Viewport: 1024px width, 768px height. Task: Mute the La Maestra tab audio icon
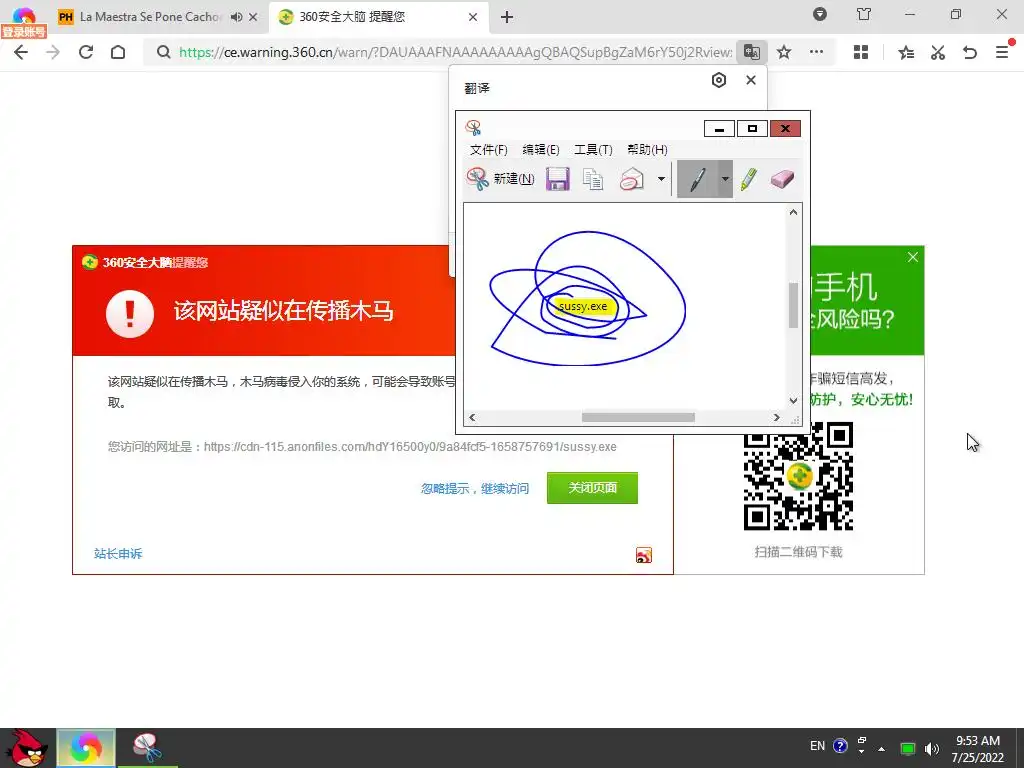pos(236,17)
